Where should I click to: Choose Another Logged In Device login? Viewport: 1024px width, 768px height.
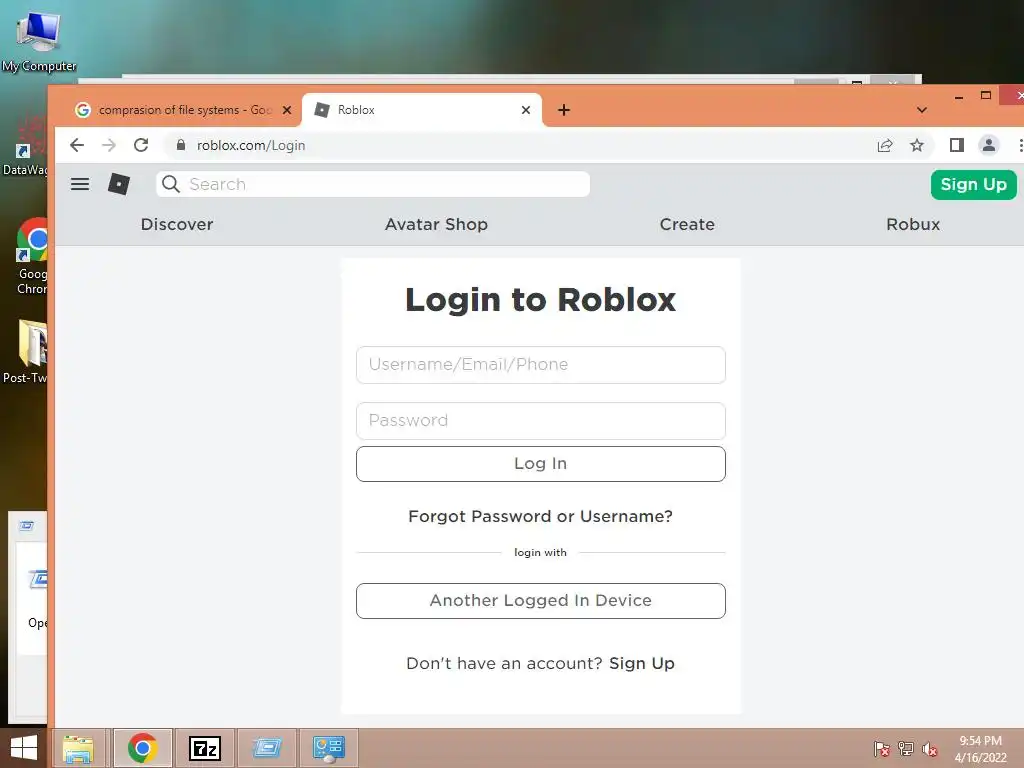541,601
